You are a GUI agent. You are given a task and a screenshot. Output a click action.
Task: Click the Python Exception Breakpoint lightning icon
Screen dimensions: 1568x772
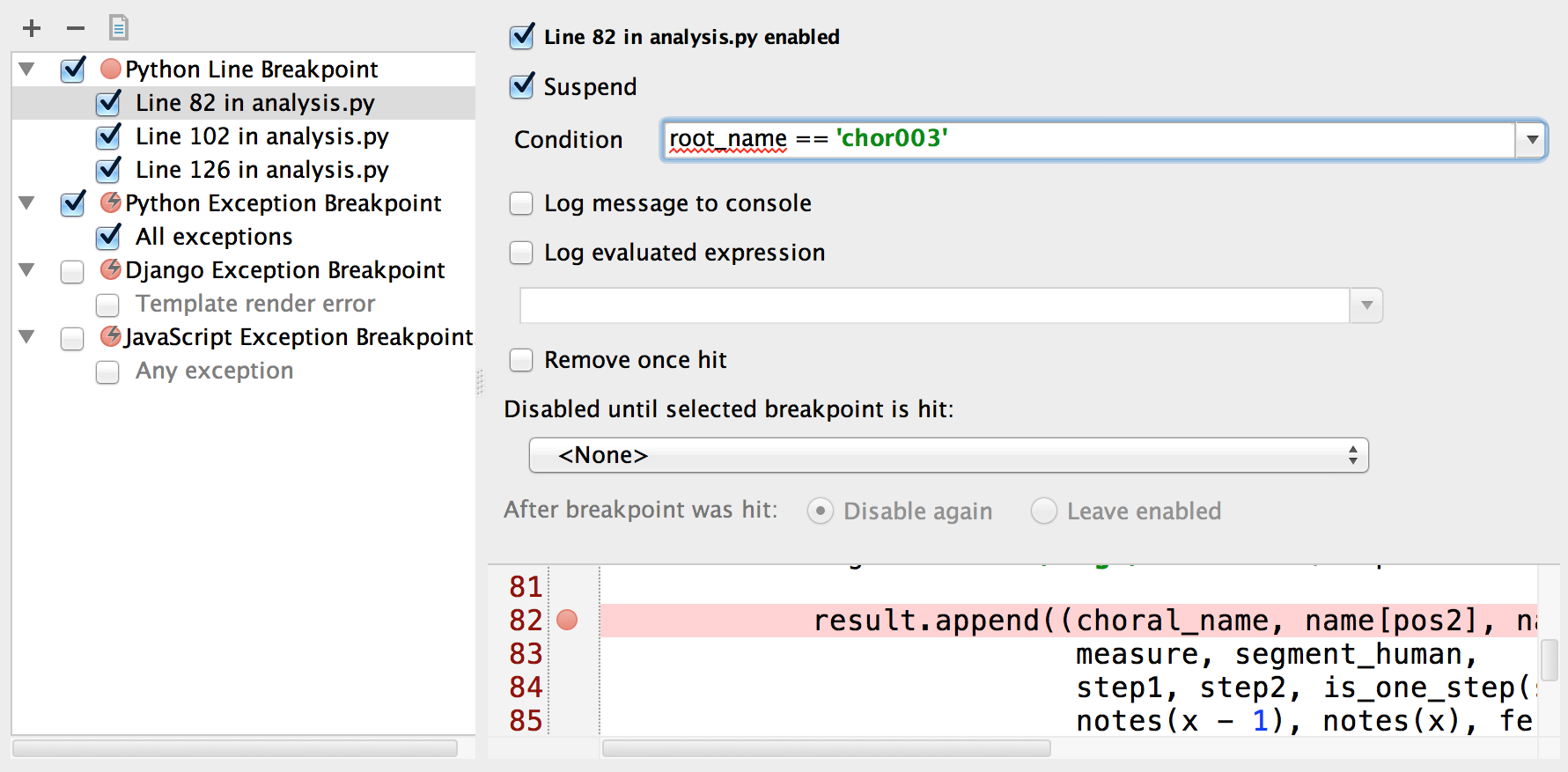point(111,202)
